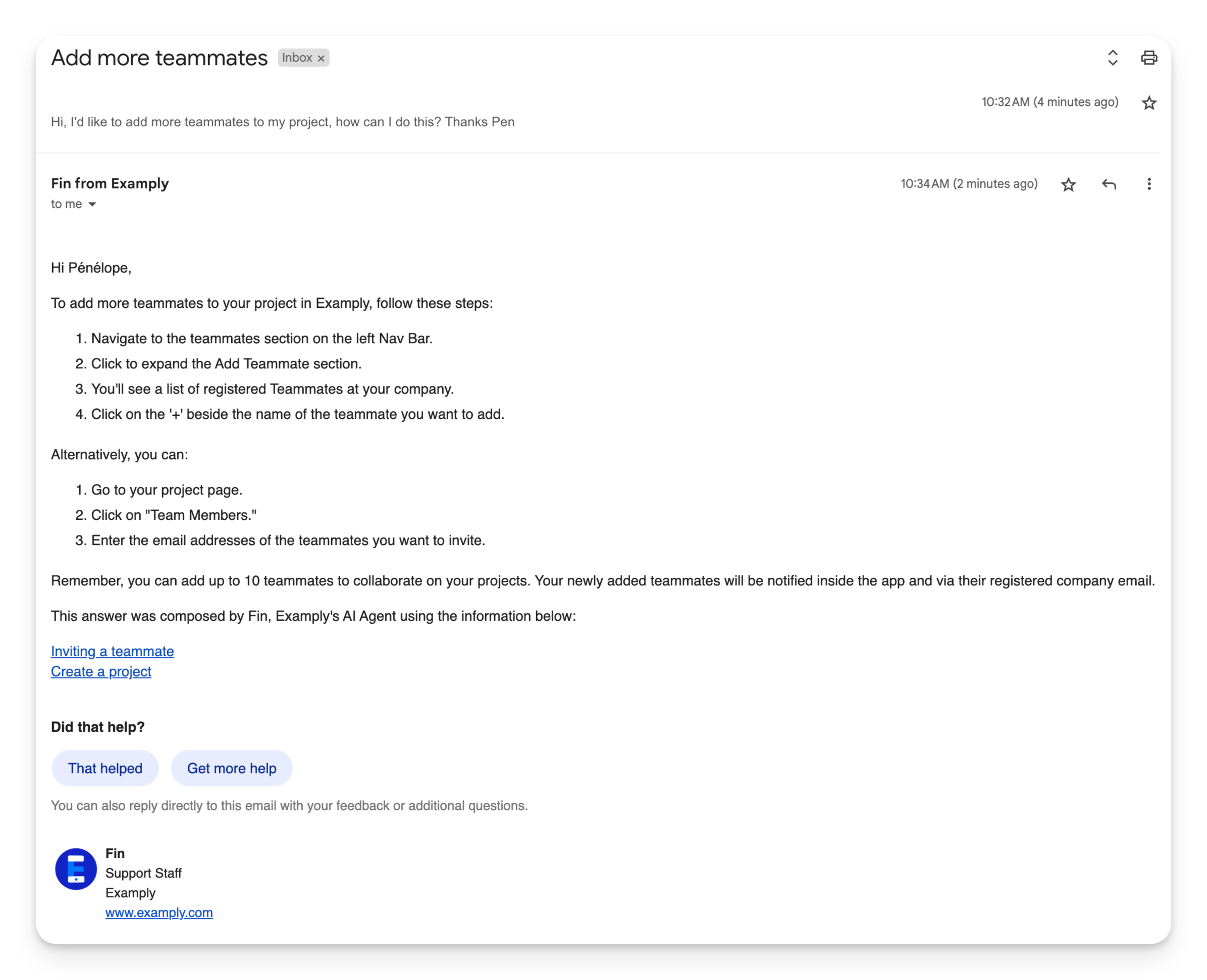Viewport: 1207px width, 980px height.
Task: Expand the collapsed first message preview text
Action: coord(282,122)
